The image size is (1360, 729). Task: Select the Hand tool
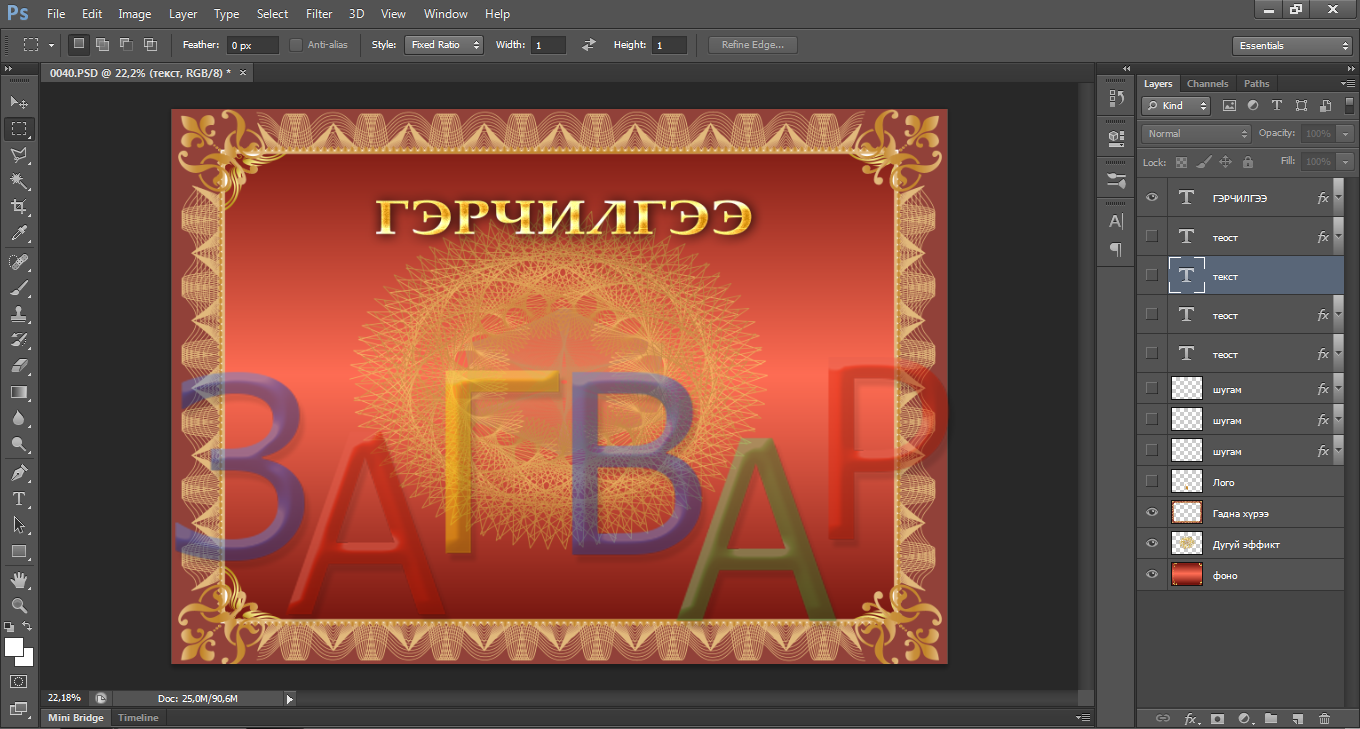tap(19, 579)
